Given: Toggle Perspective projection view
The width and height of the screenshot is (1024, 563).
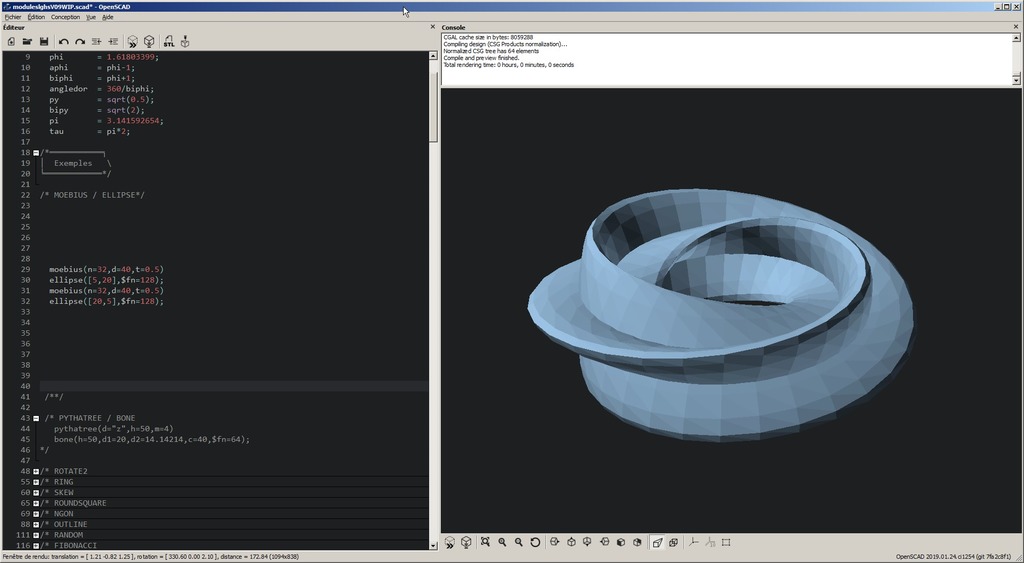Looking at the screenshot, I should tap(657, 542).
